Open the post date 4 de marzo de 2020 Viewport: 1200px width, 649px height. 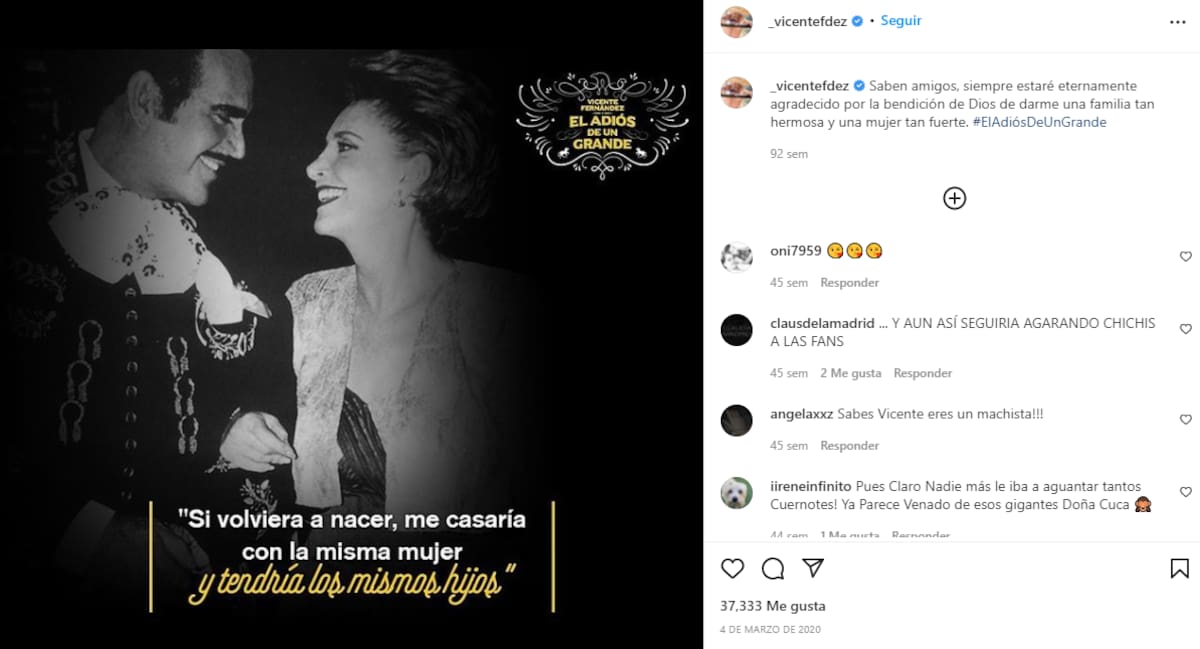pos(770,630)
